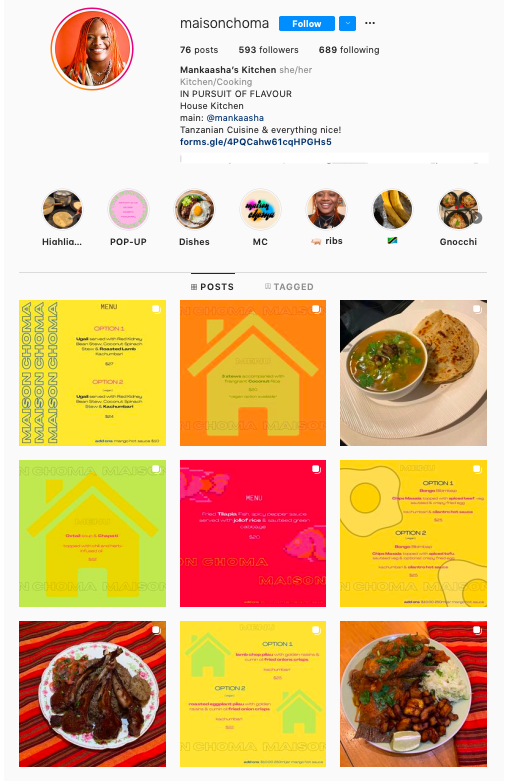The width and height of the screenshot is (507, 781).
Task: Switch to the TAGGED tab
Action: (x=289, y=287)
